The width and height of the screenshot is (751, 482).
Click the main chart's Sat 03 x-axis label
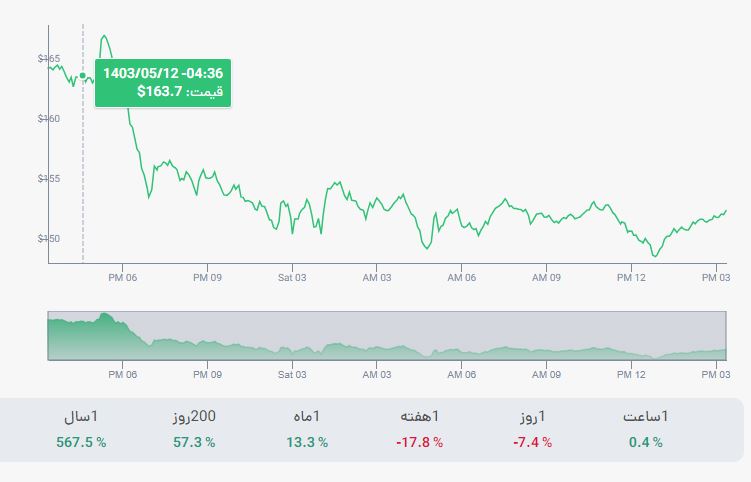292,277
